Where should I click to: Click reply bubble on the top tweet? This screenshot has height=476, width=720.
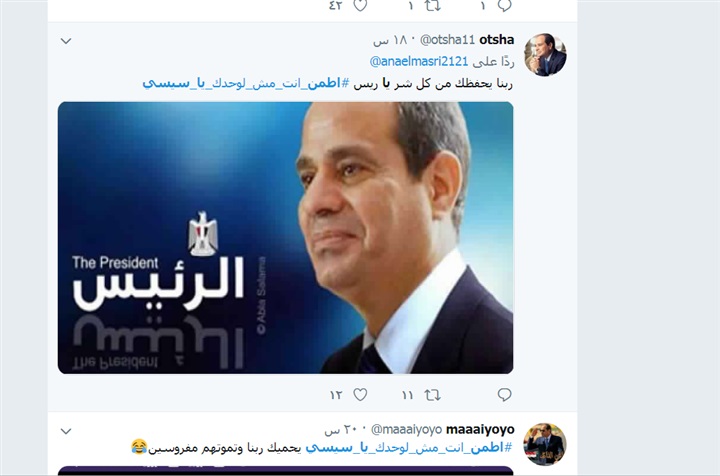504,5
